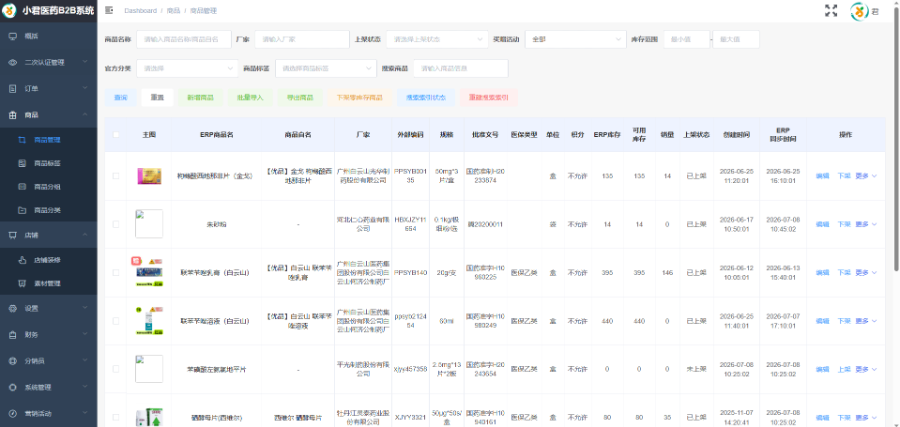Select the checkbox for 枸橼酸西地那非片（金戈） row
The width and height of the screenshot is (900, 427).
tap(116, 176)
